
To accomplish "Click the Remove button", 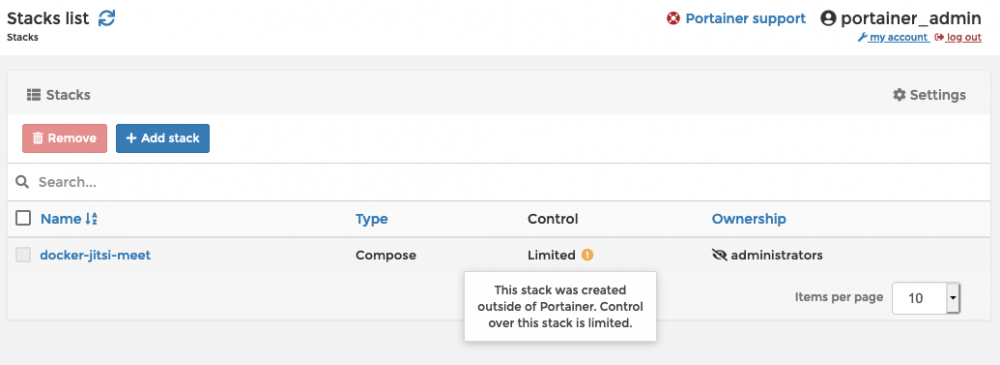I will (64, 138).
